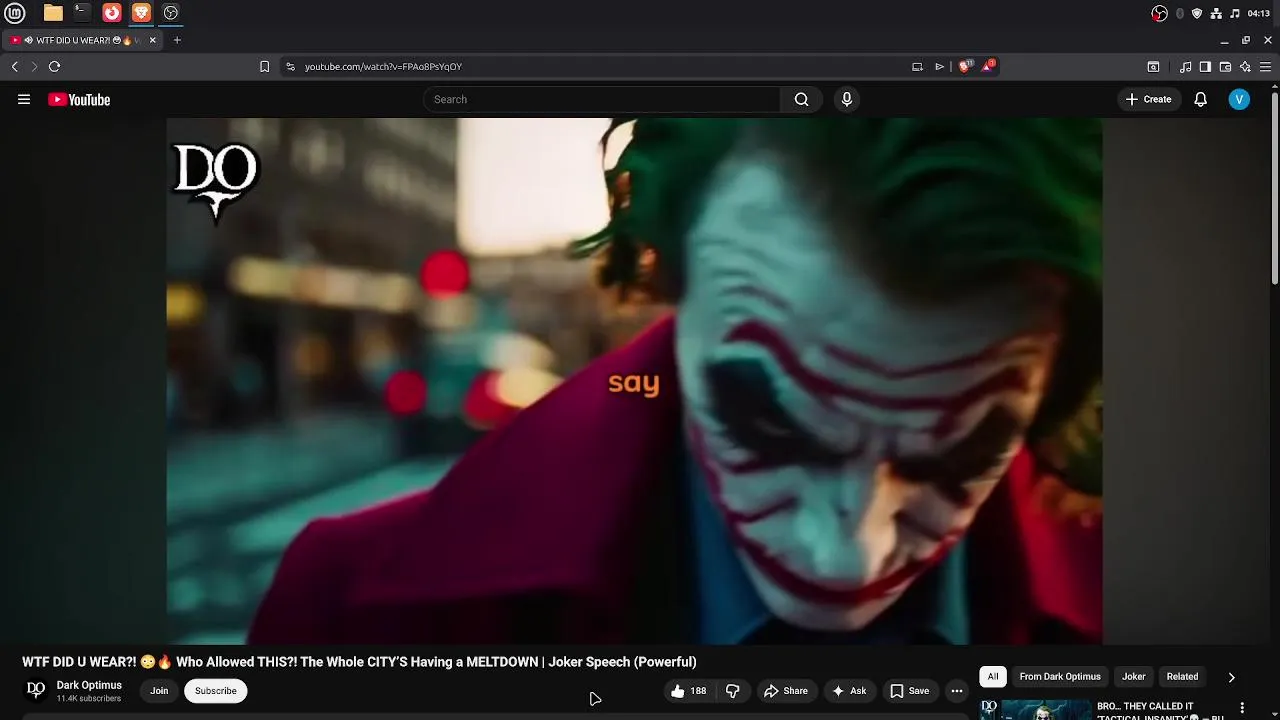Save the video to a playlist
The height and width of the screenshot is (720, 1280).
910,691
